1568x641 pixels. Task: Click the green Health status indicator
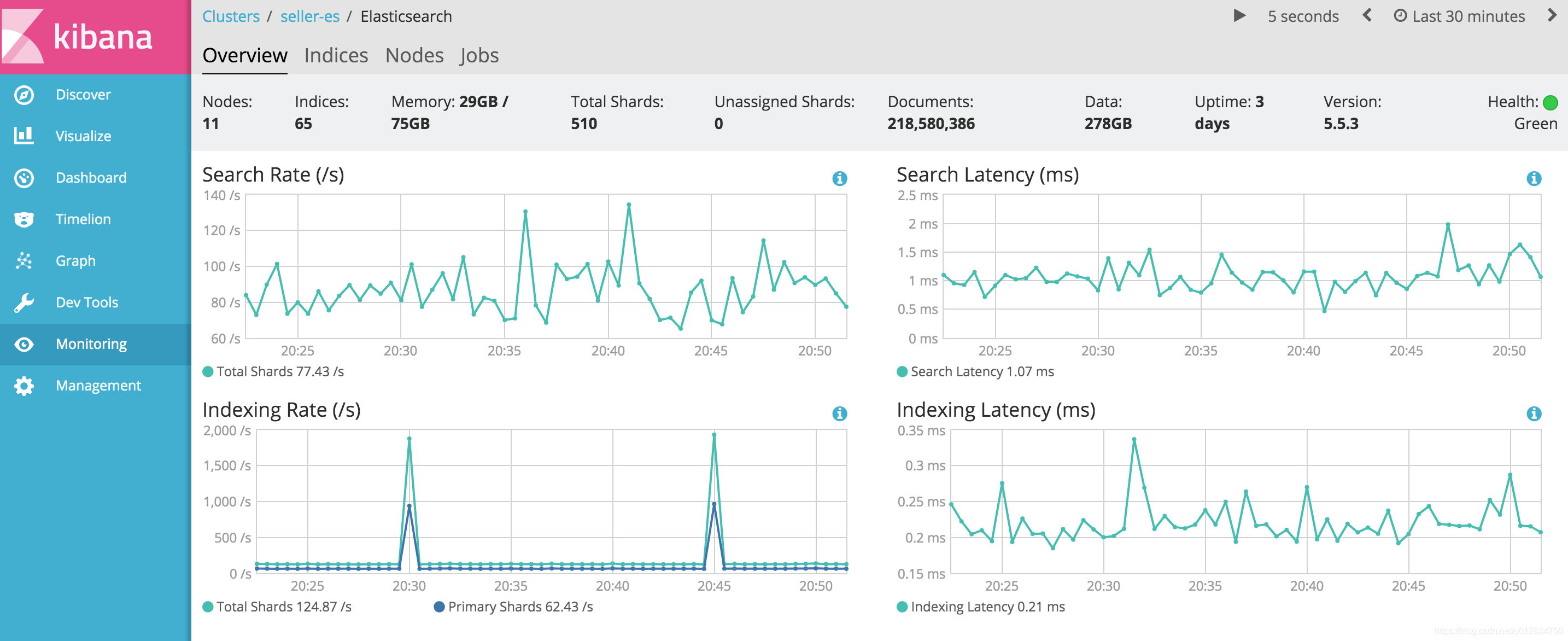[1551, 102]
